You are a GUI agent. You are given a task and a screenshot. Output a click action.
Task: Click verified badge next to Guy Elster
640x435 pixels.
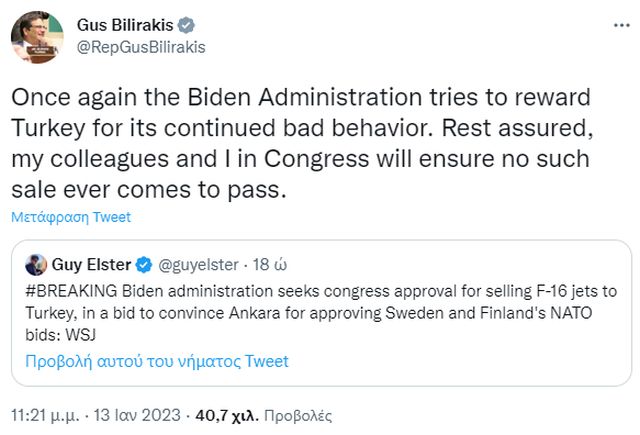click(x=144, y=265)
